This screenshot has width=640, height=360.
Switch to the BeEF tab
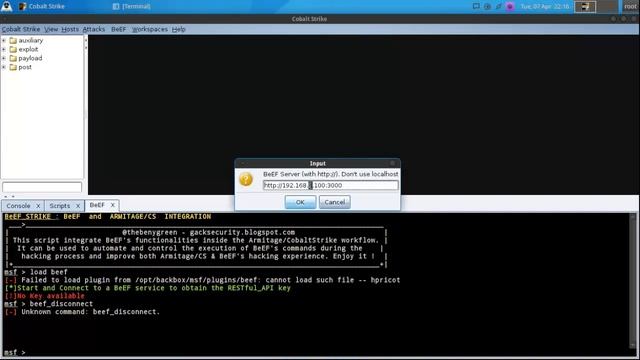tap(97, 205)
